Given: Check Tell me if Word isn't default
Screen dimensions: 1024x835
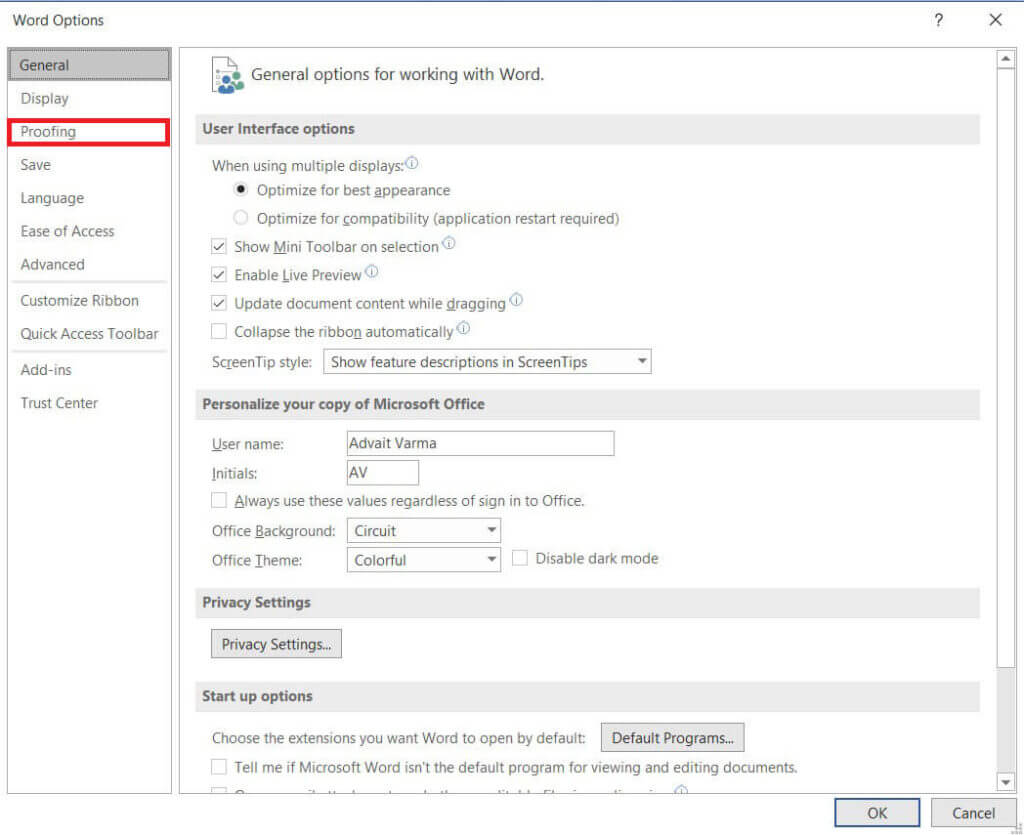Looking at the screenshot, I should [x=219, y=766].
